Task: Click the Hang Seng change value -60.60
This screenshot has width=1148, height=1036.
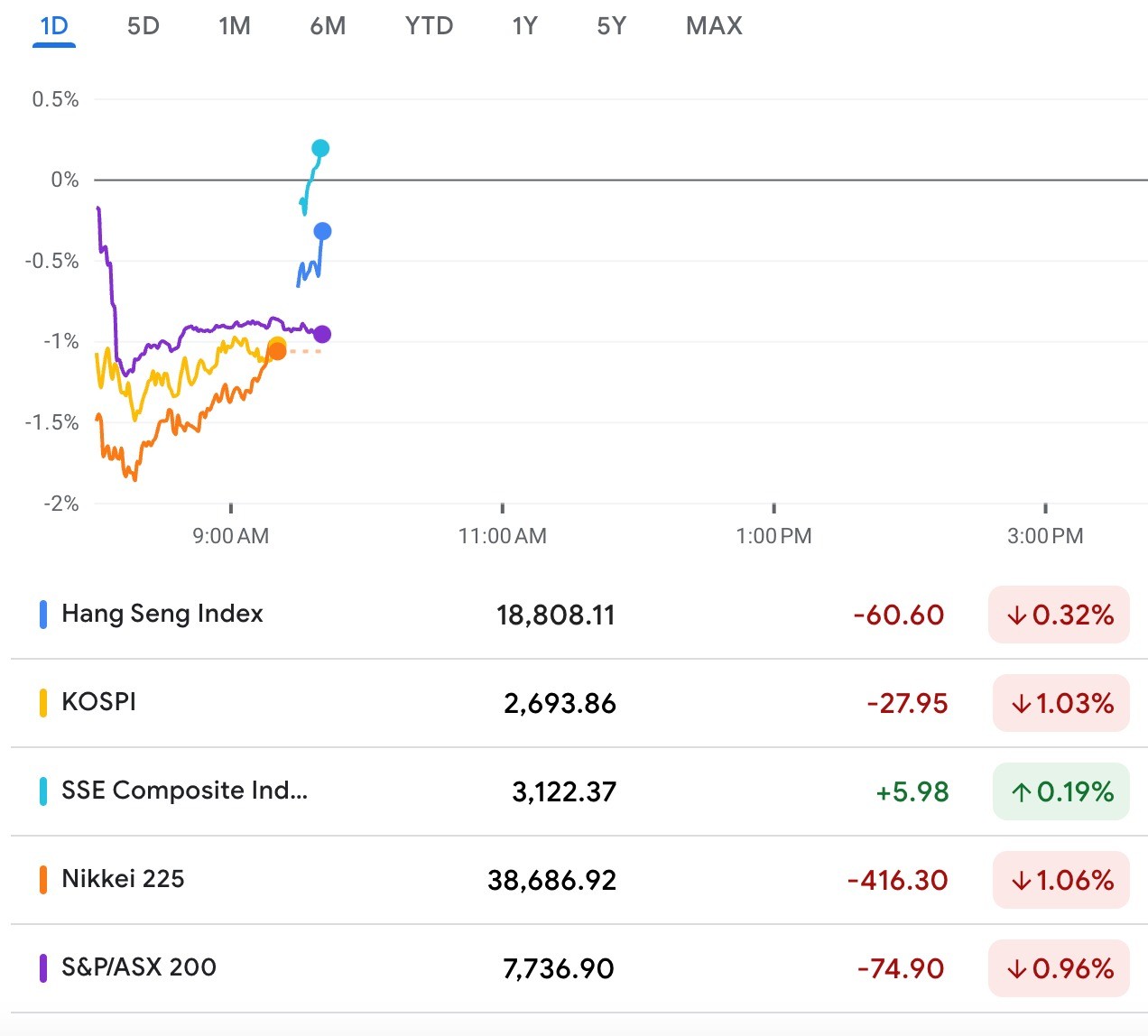Action: pyautogui.click(x=899, y=615)
